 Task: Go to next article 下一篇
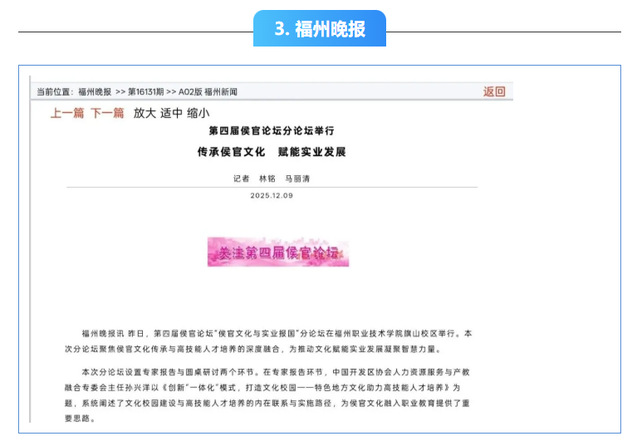pyautogui.click(x=107, y=113)
